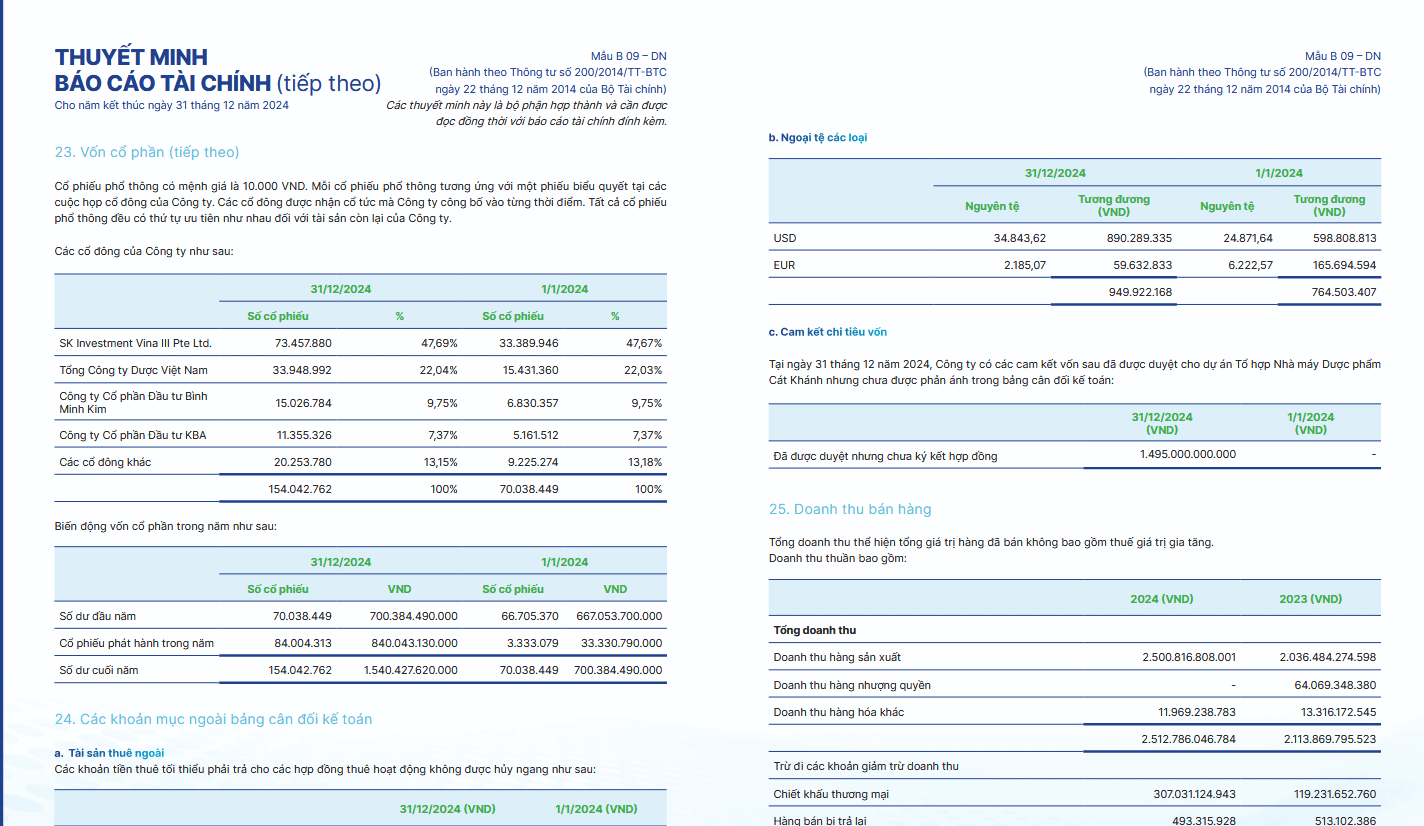Click revenue value '2.036.484.274.598'
The image size is (1424, 826).
[x=1328, y=657]
